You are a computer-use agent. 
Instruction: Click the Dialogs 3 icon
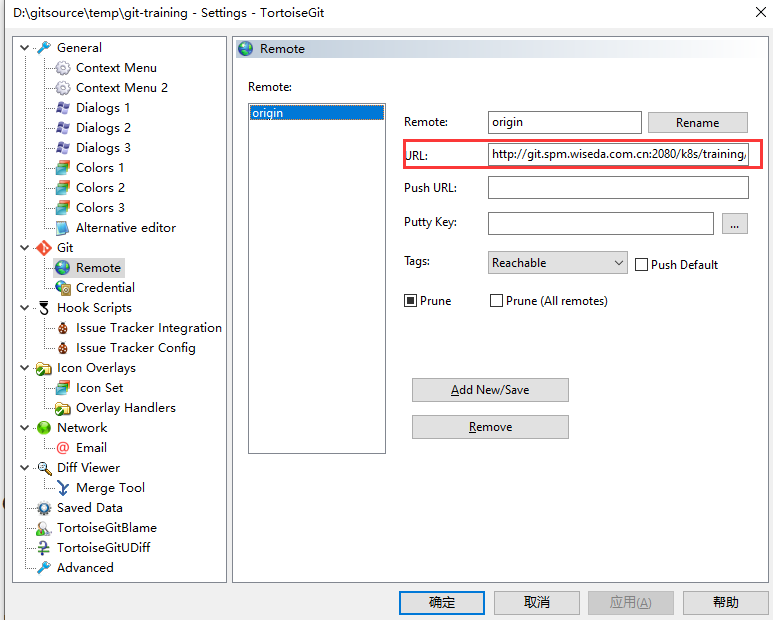click(63, 148)
